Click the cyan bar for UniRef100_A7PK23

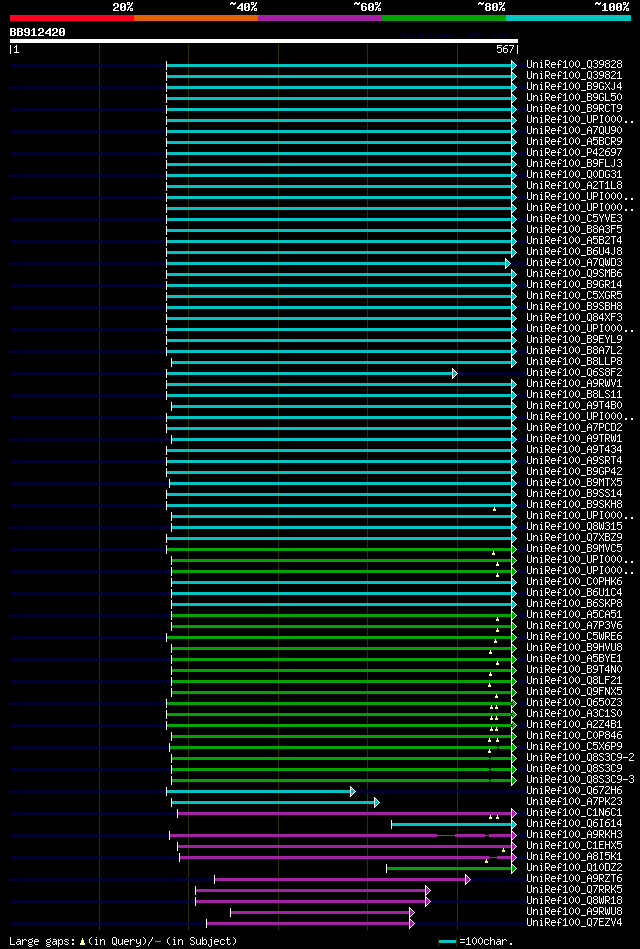click(275, 802)
